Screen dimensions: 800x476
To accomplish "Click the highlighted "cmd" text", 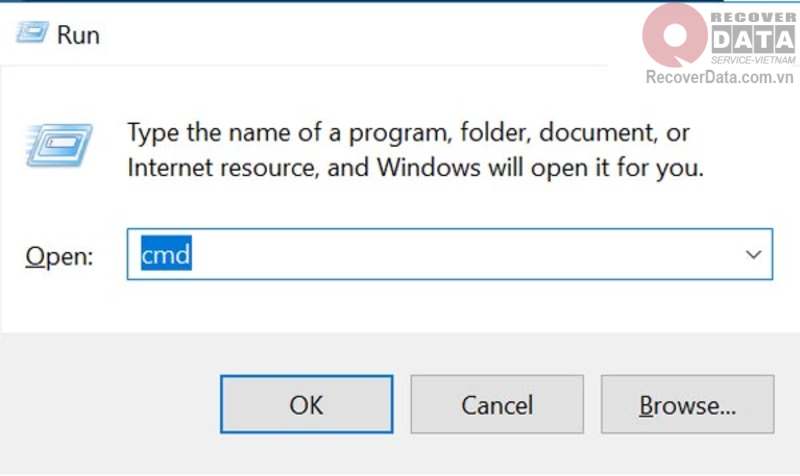I will pyautogui.click(x=165, y=255).
